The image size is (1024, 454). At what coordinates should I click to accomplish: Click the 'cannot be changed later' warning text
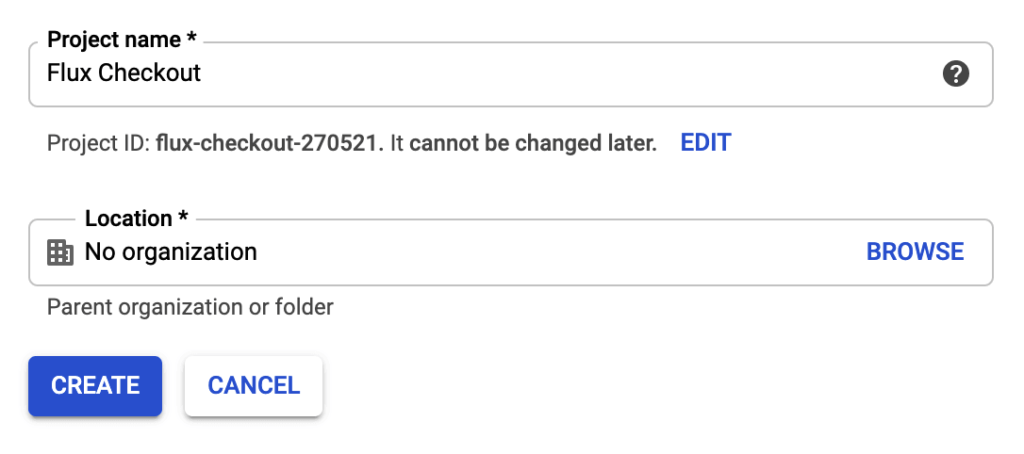click(533, 143)
